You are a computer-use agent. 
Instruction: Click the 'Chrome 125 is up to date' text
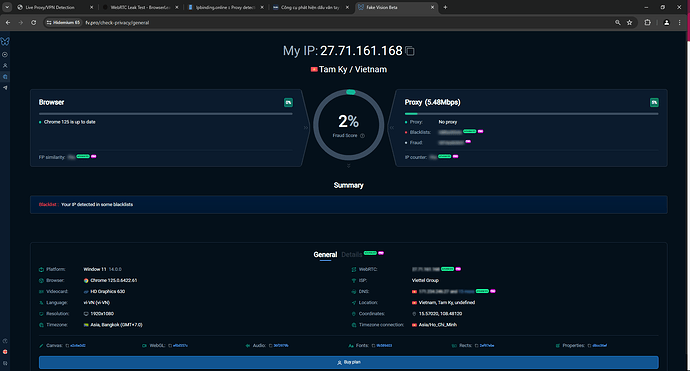pos(70,122)
